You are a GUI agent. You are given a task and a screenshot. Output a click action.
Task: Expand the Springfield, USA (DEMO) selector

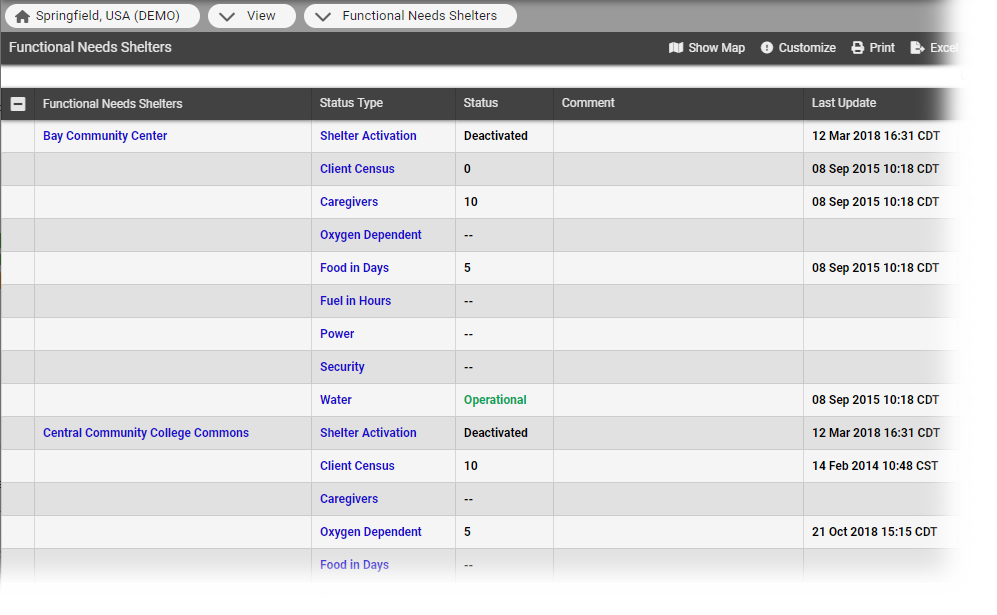tap(101, 15)
